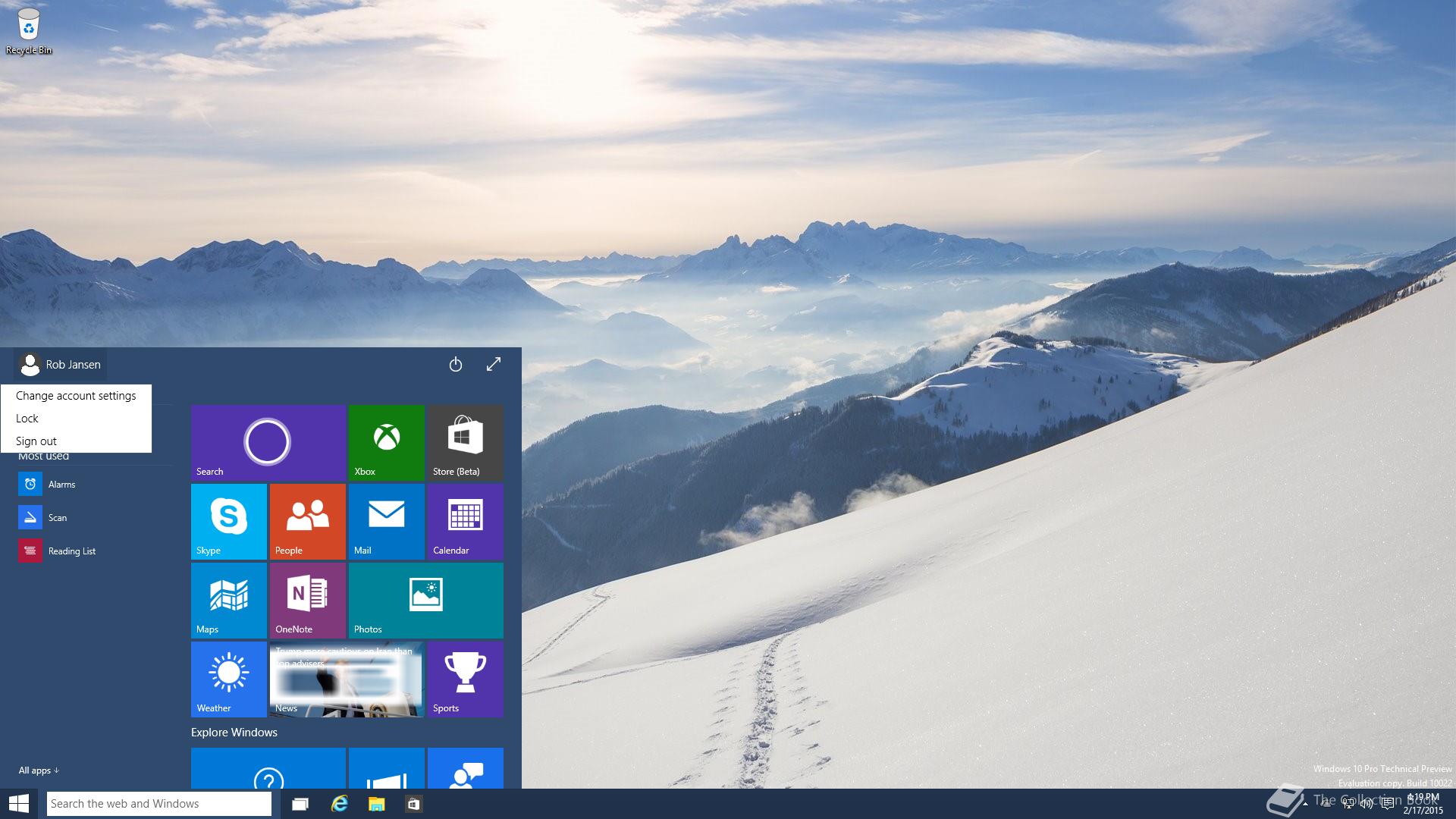Open the Recycle Bin desktop icon
Image resolution: width=1456 pixels, height=819 pixels.
click(x=29, y=31)
